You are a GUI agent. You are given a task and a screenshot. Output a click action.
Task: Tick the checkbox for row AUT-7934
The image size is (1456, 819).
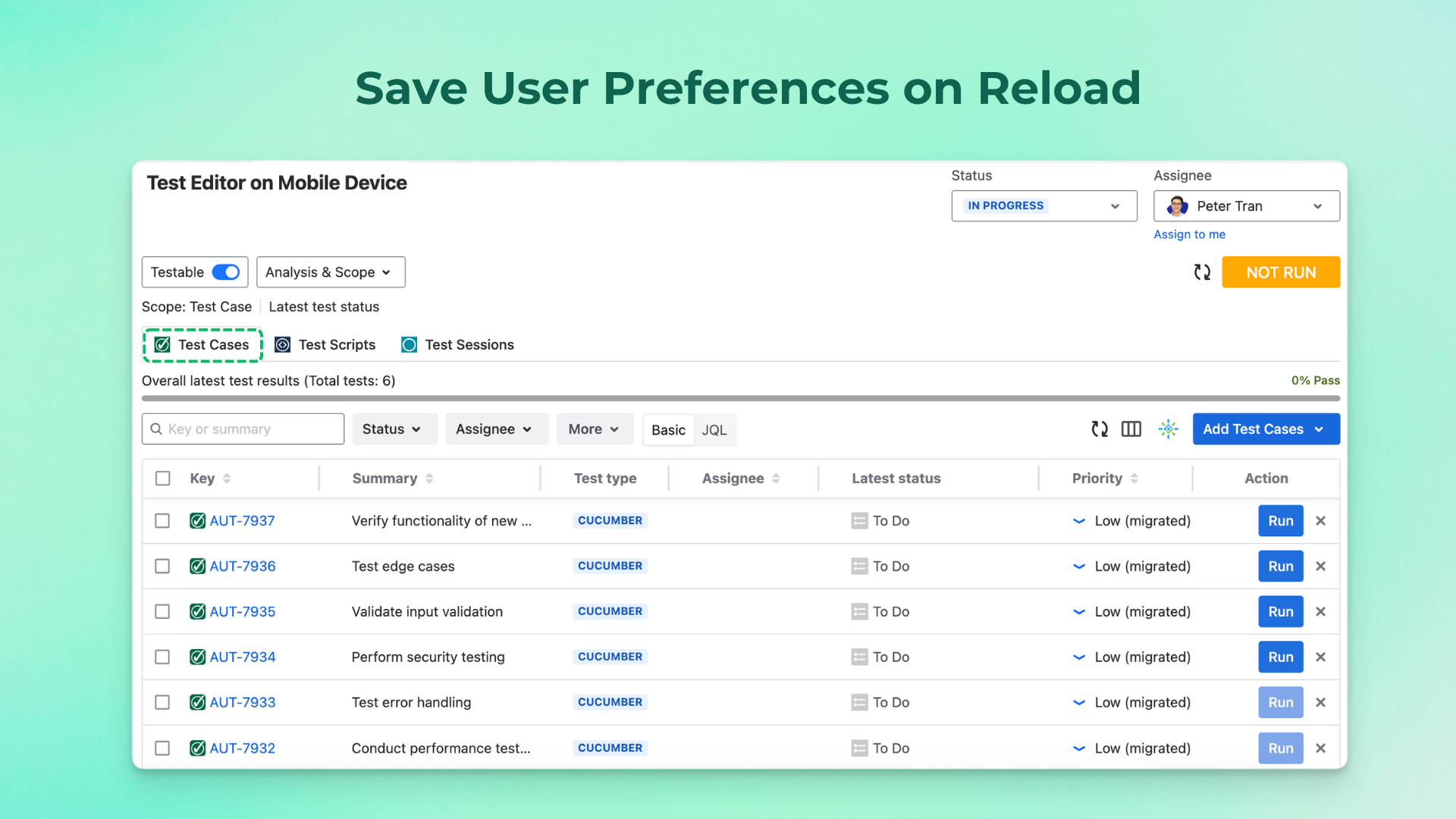pyautogui.click(x=162, y=657)
